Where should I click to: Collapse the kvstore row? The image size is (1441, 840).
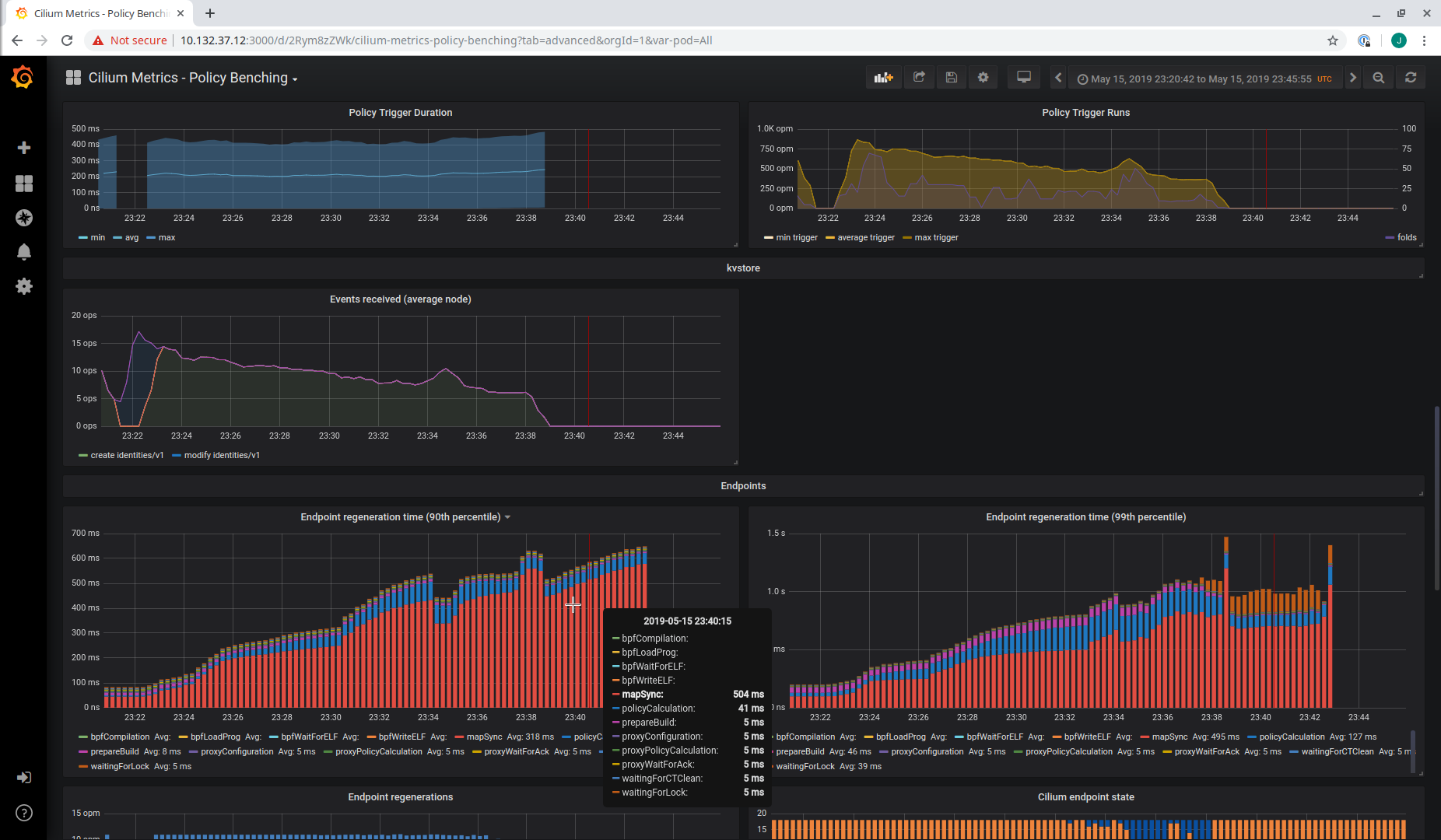point(743,268)
